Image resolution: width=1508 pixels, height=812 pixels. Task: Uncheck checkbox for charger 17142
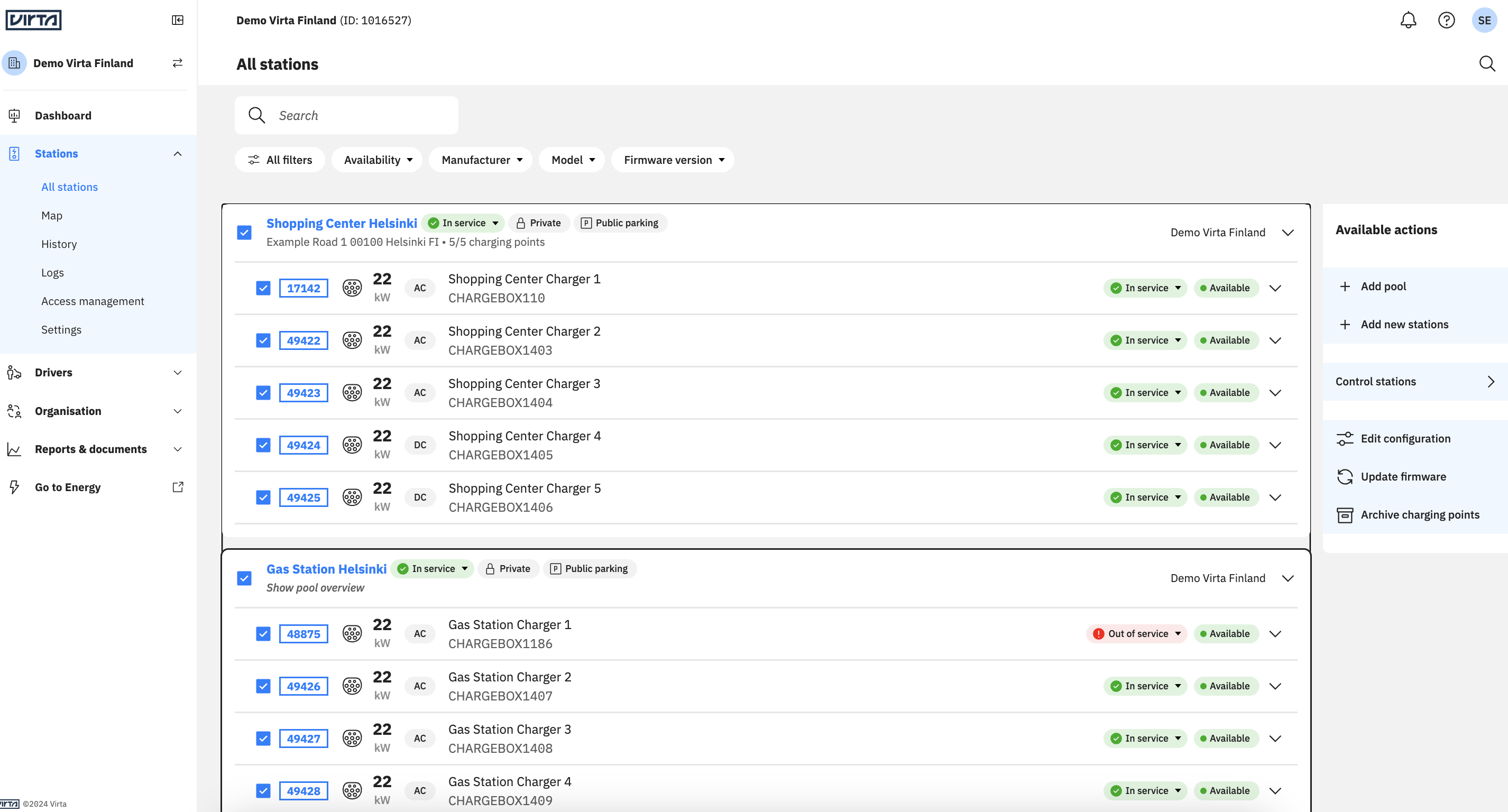coord(263,288)
